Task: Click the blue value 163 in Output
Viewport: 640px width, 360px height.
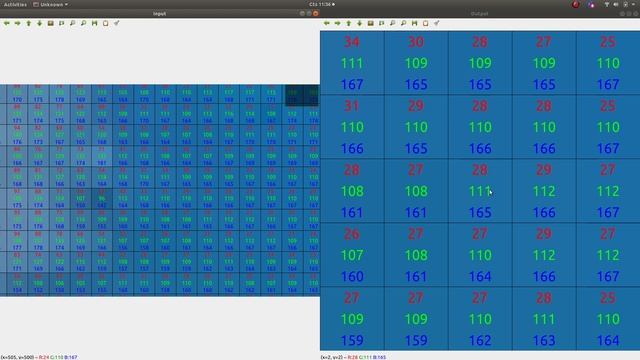Action: coord(544,340)
